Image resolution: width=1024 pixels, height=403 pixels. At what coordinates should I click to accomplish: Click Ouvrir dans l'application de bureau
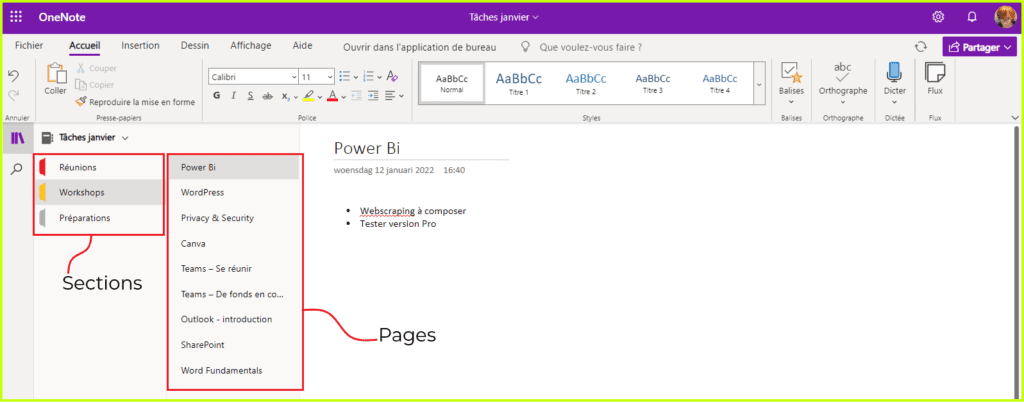[x=420, y=47]
